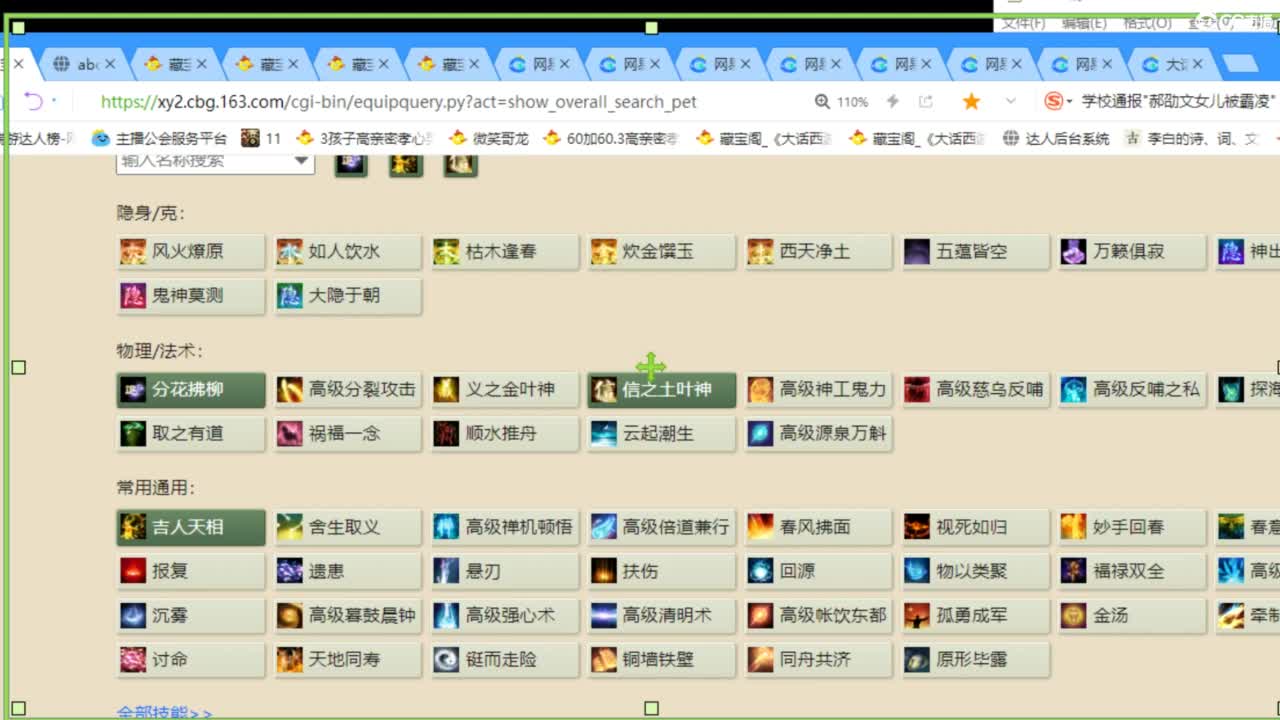Pick the 原形毕露 skill
This screenshot has width=1280, height=720.
[x=976, y=660]
